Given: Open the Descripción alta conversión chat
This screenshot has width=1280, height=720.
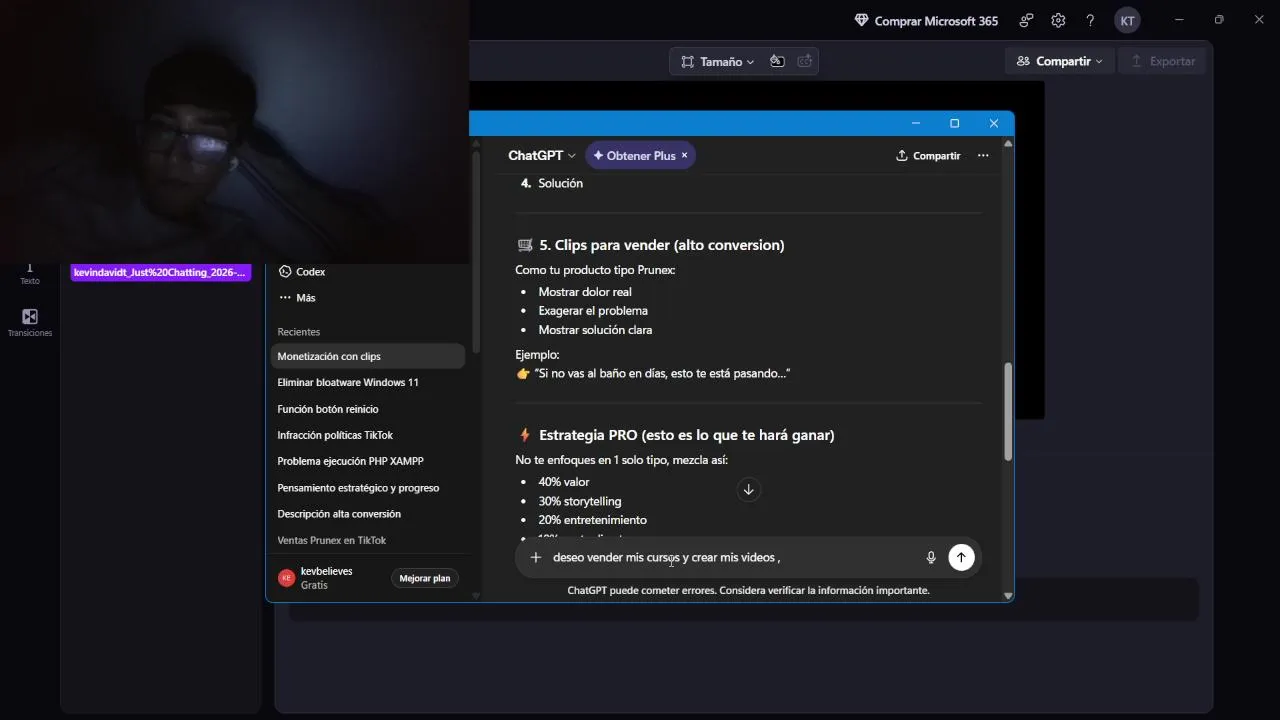Looking at the screenshot, I should tap(368, 514).
